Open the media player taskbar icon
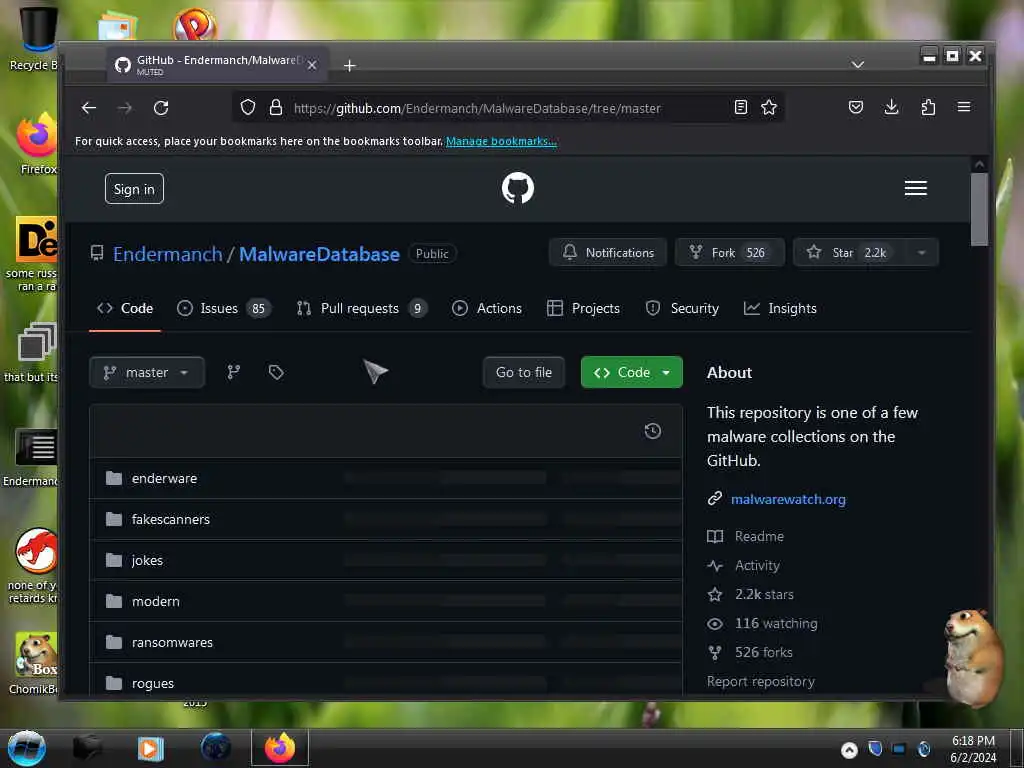Image resolution: width=1024 pixels, height=768 pixels. point(150,748)
